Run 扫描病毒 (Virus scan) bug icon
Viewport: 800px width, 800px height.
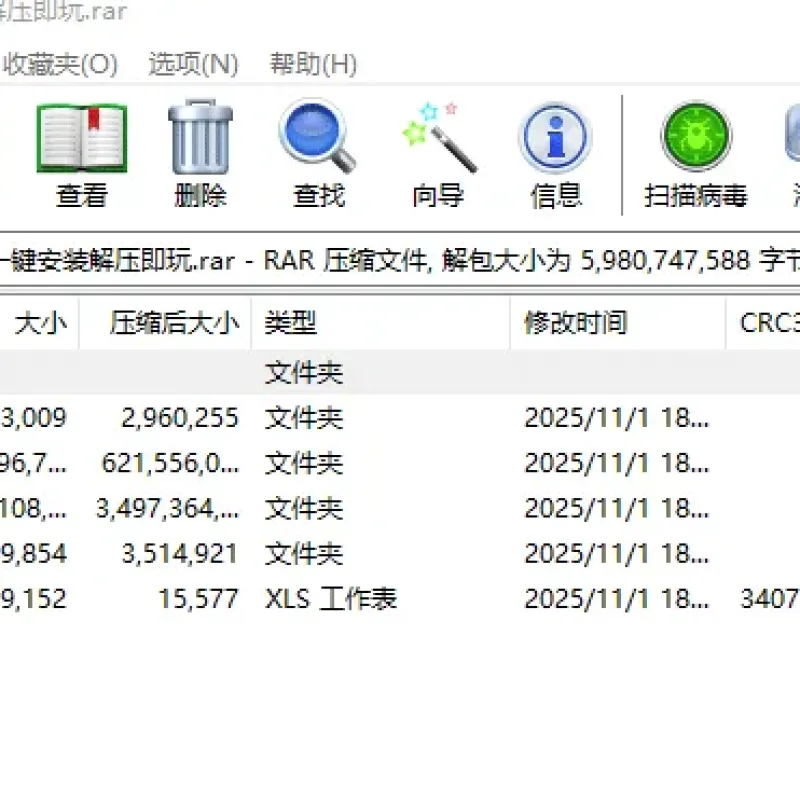(696, 136)
